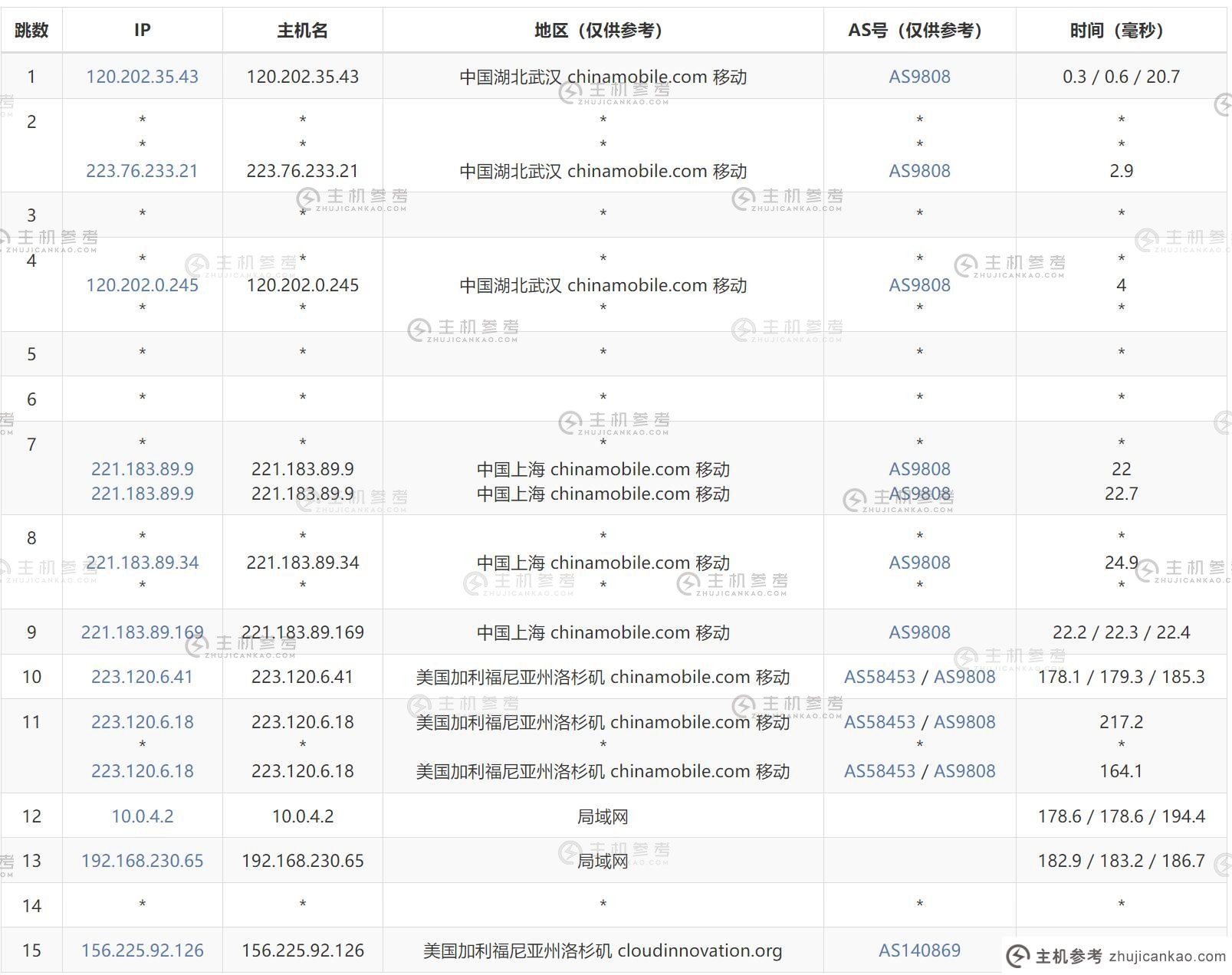This screenshot has width=1232, height=975.
Task: Select the plain-text hostname 10.0.4.2
Action: click(x=302, y=816)
